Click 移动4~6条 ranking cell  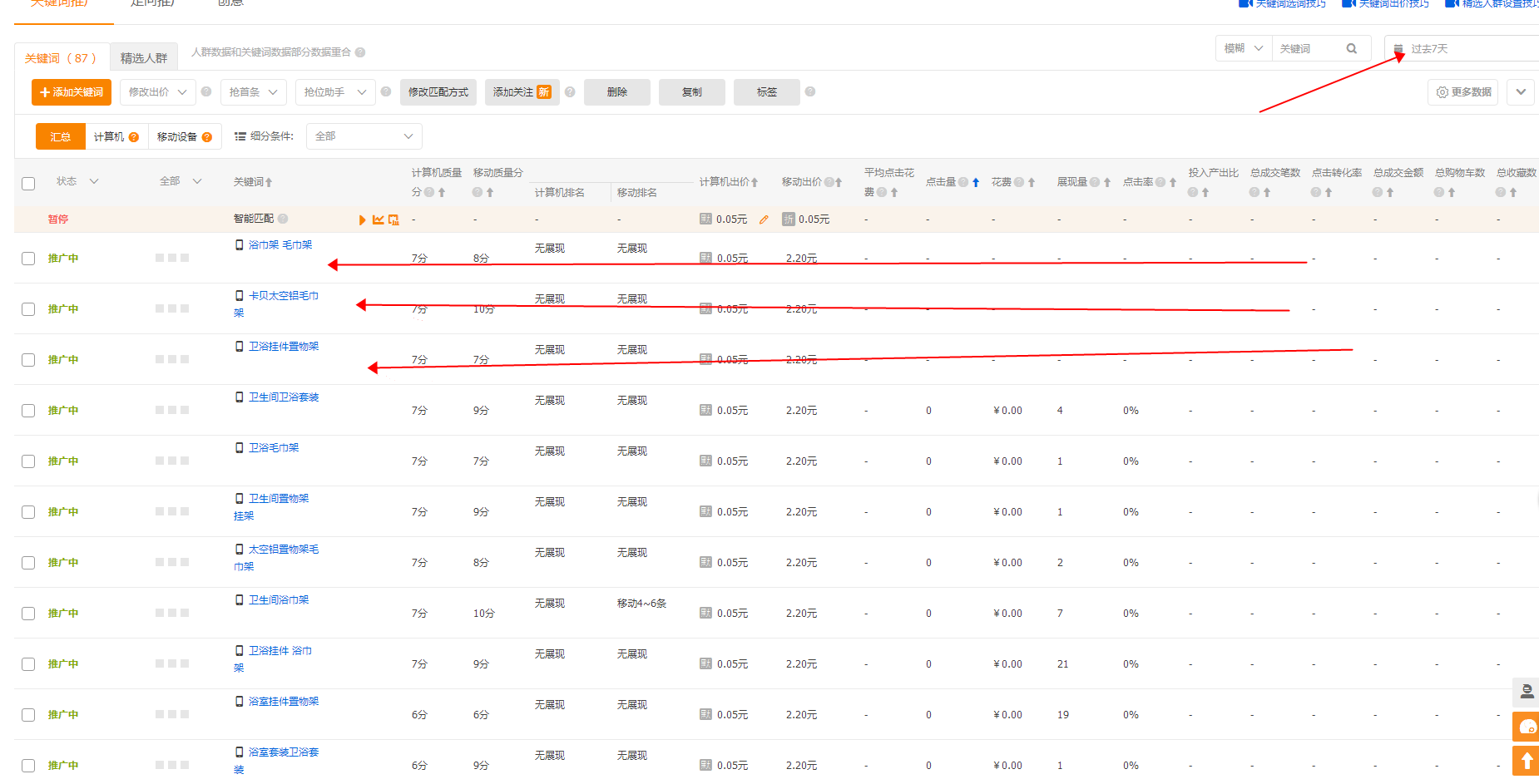point(641,604)
